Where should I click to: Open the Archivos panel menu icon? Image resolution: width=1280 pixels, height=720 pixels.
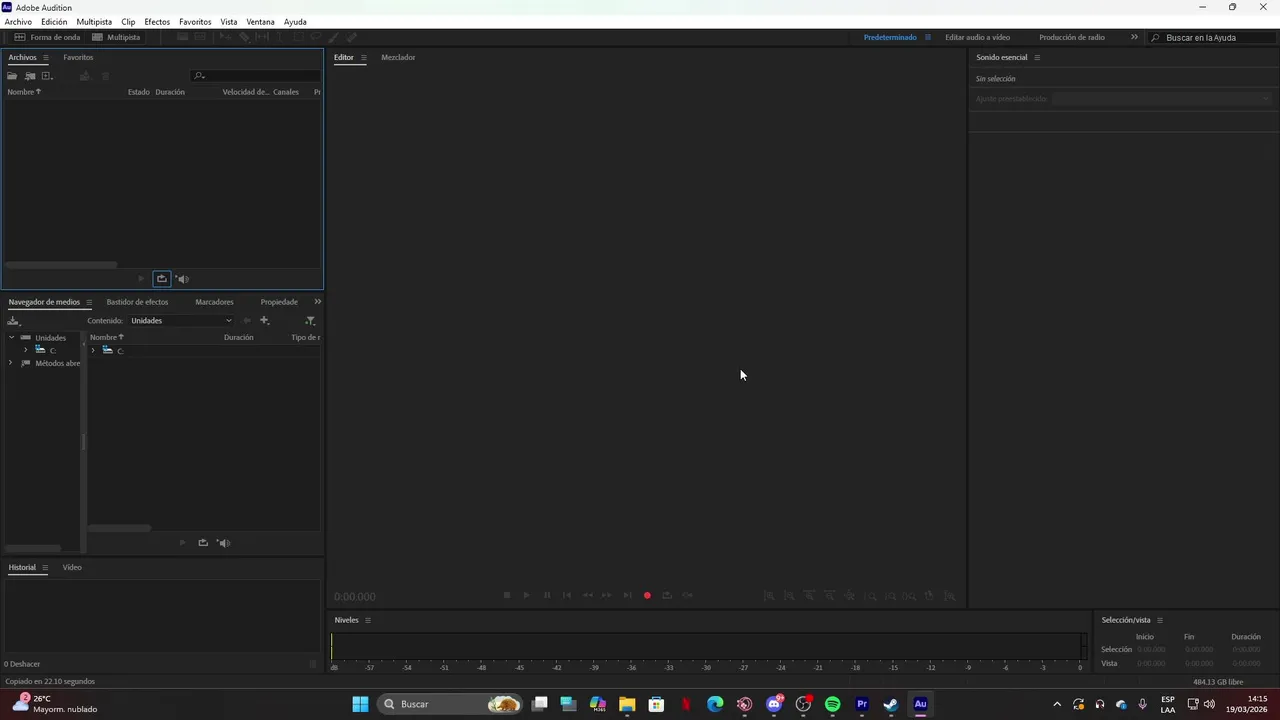(x=45, y=58)
